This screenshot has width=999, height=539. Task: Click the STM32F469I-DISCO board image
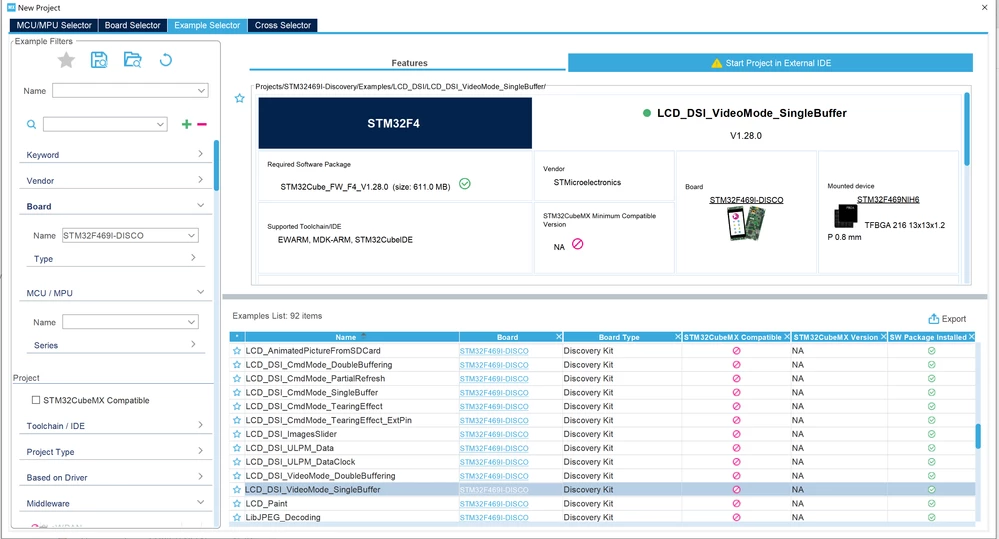click(746, 224)
